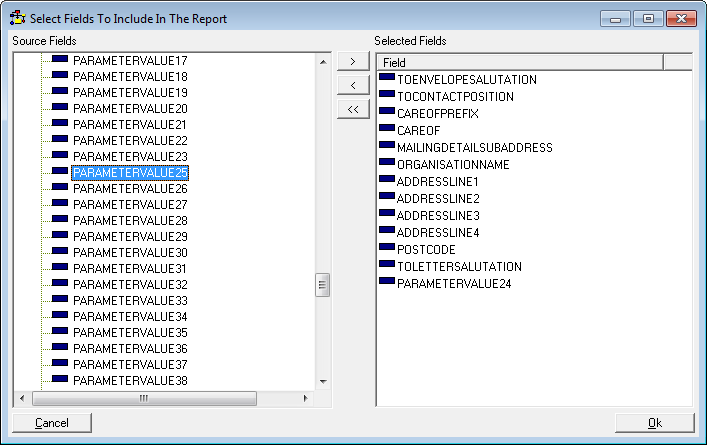This screenshot has height=445, width=707.
Task: Click the icon next to ADDRESSLINE3
Action: (387, 213)
